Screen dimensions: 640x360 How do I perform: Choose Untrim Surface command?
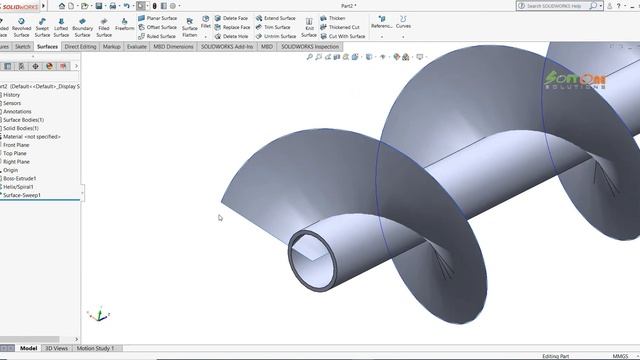(276, 36)
